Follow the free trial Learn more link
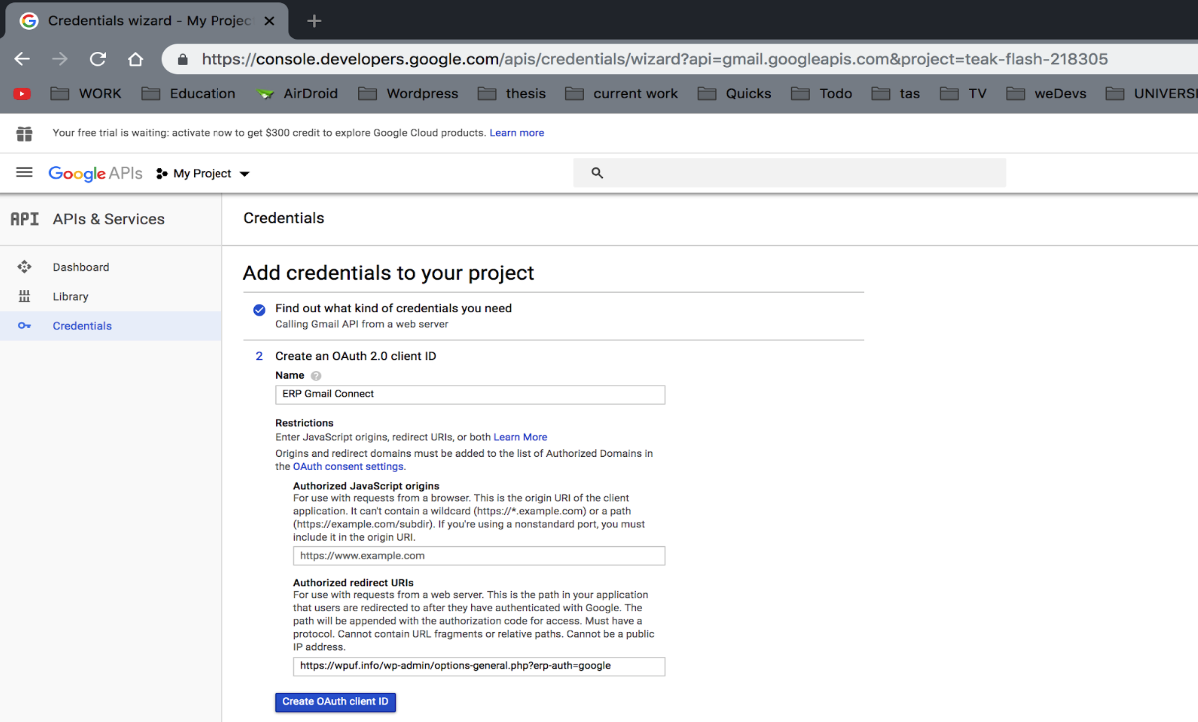Viewport: 1198px width, 722px height. pos(516,133)
